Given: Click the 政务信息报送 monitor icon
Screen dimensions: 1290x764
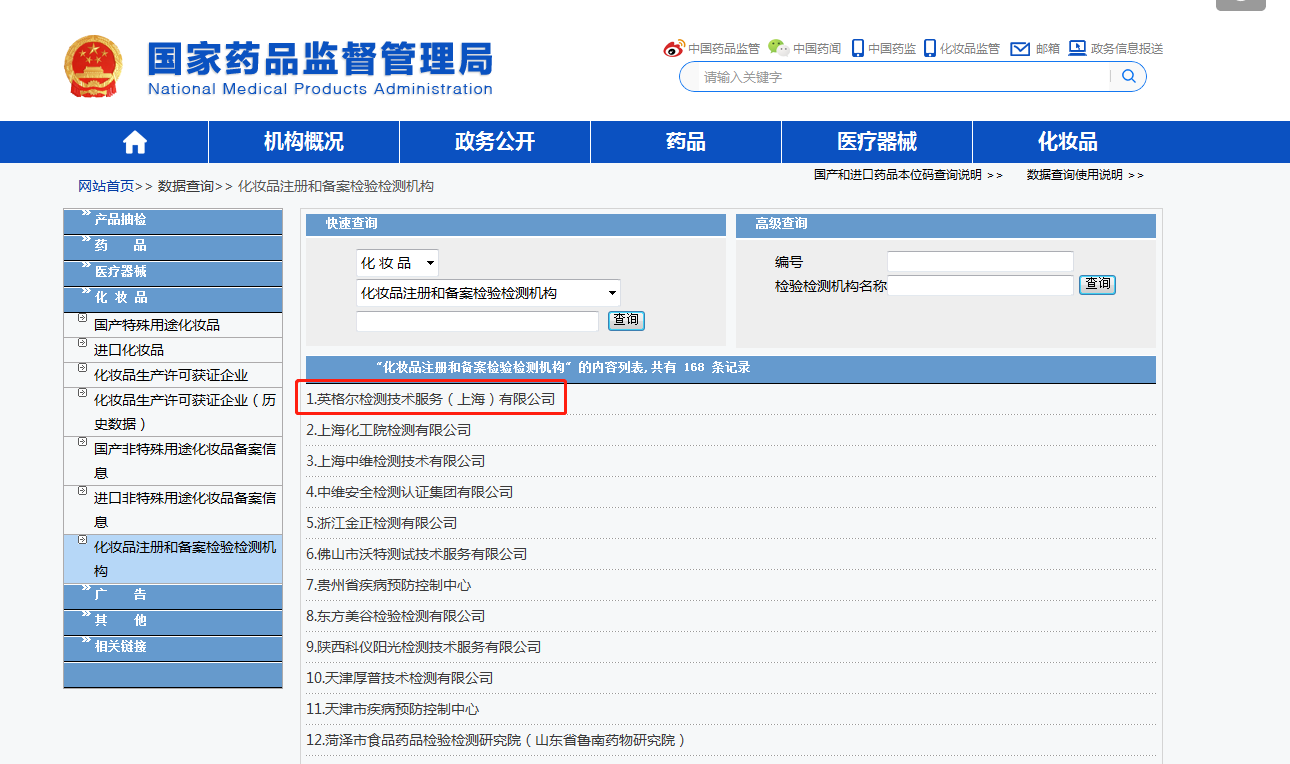Looking at the screenshot, I should [x=1078, y=47].
